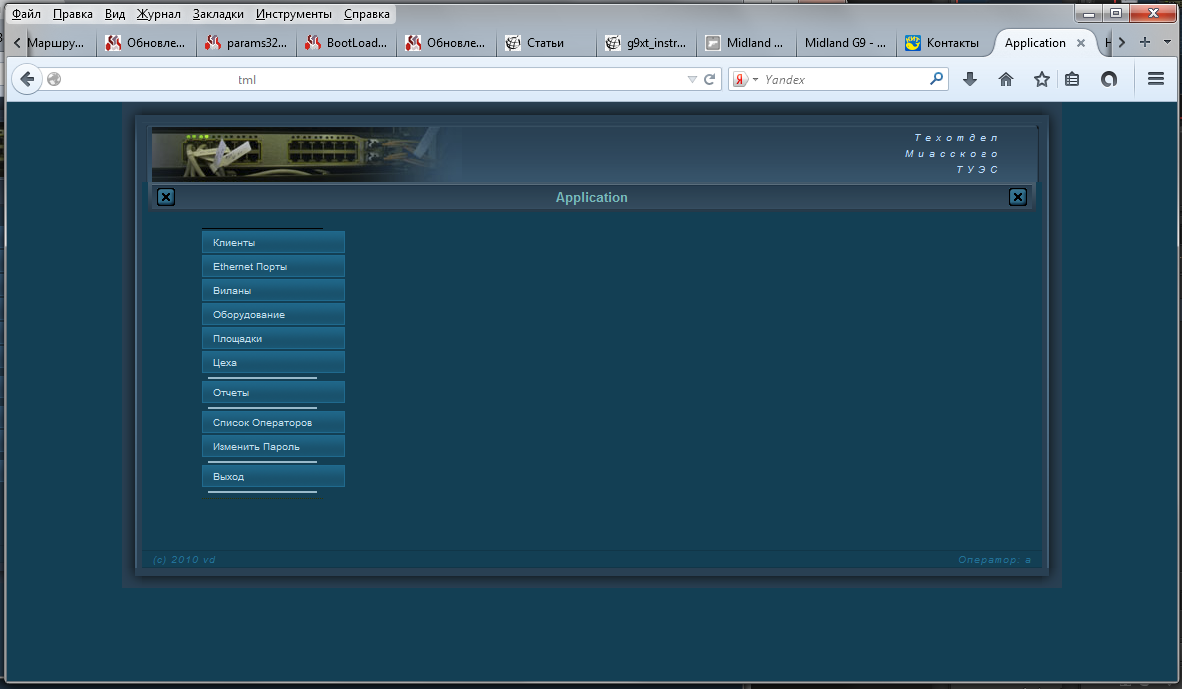Image resolution: width=1182 pixels, height=689 pixels.
Task: Open the bookmarks list icon
Action: click(x=1072, y=80)
